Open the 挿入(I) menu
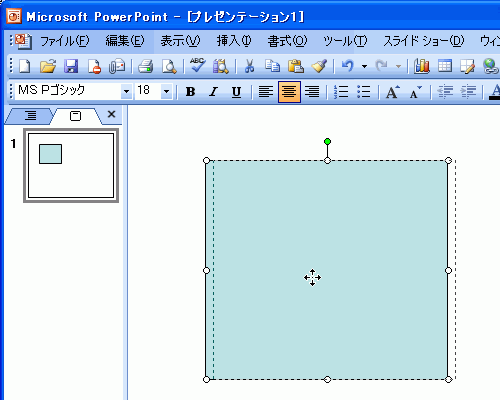The width and height of the screenshot is (500, 400). coord(234,41)
